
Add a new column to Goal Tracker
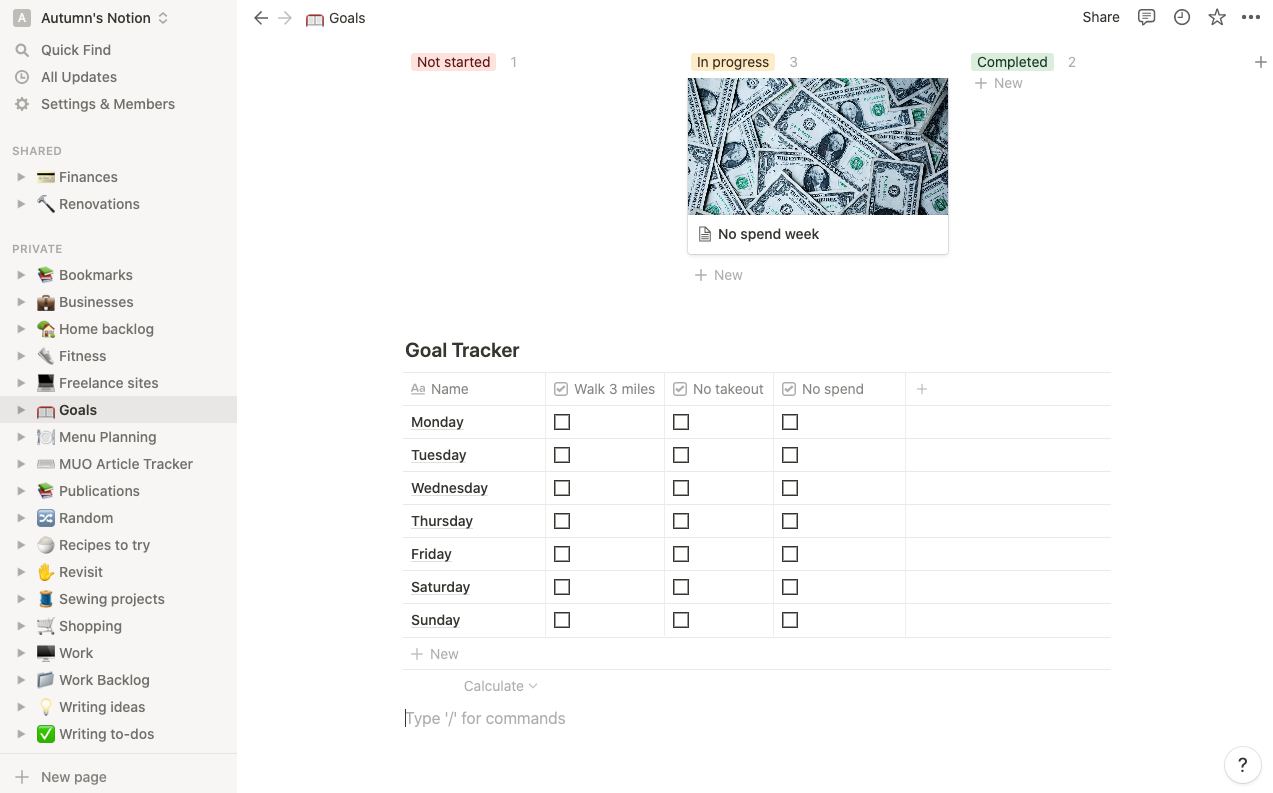click(922, 389)
